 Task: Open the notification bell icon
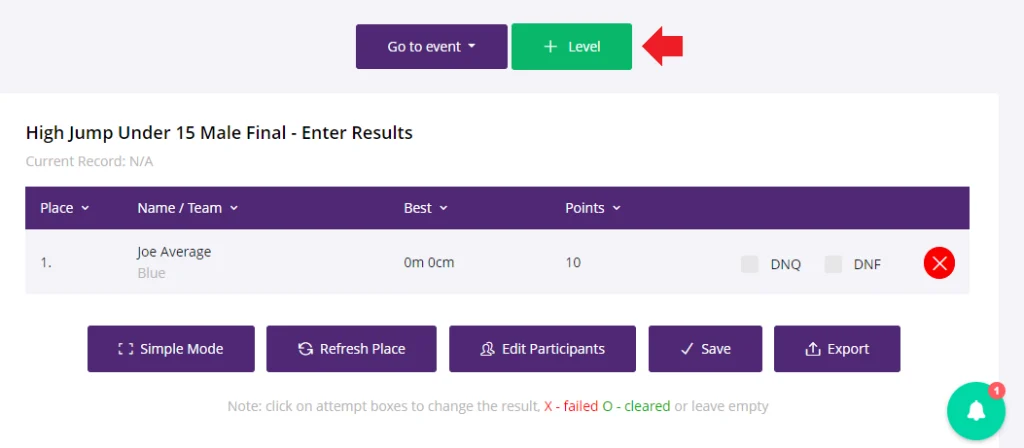click(x=976, y=411)
